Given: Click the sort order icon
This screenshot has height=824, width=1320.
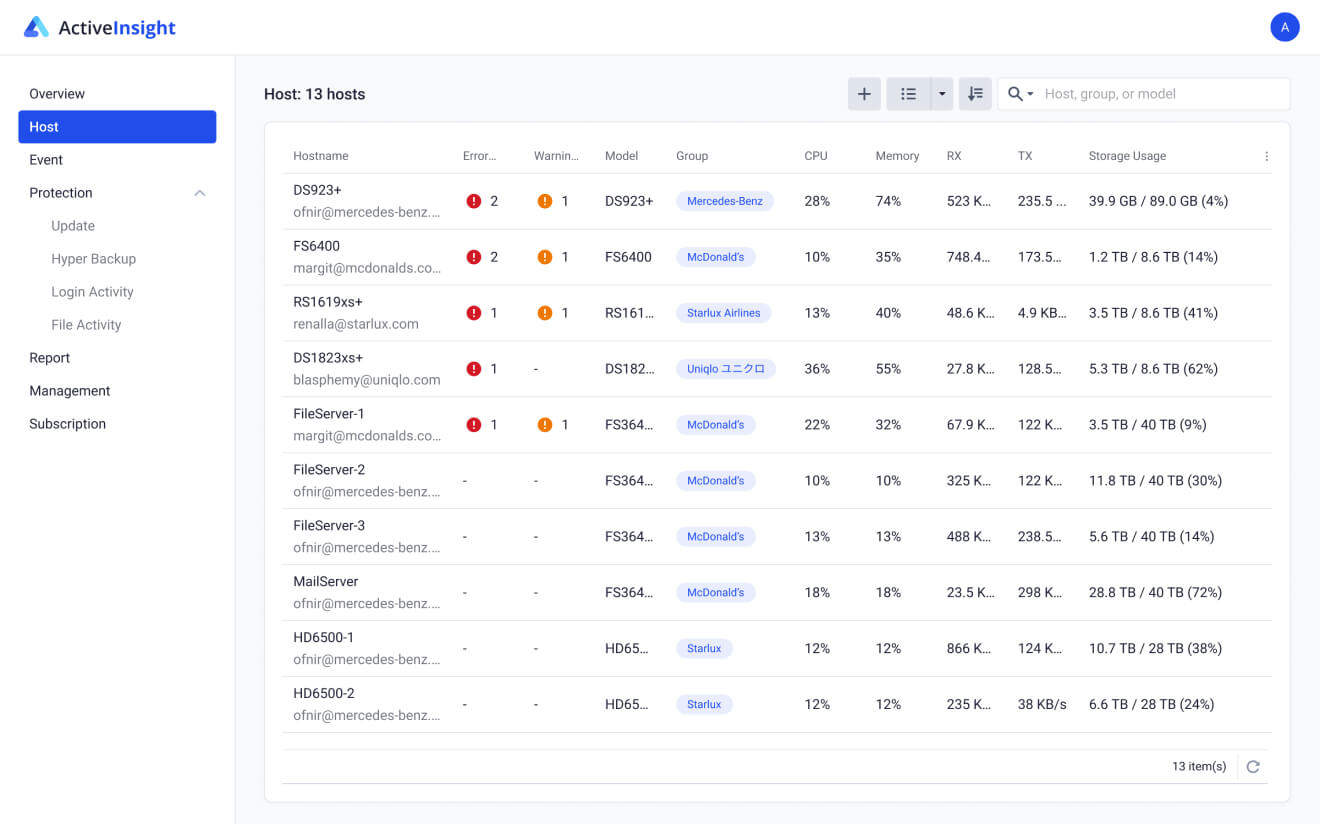Looking at the screenshot, I should click(x=975, y=94).
